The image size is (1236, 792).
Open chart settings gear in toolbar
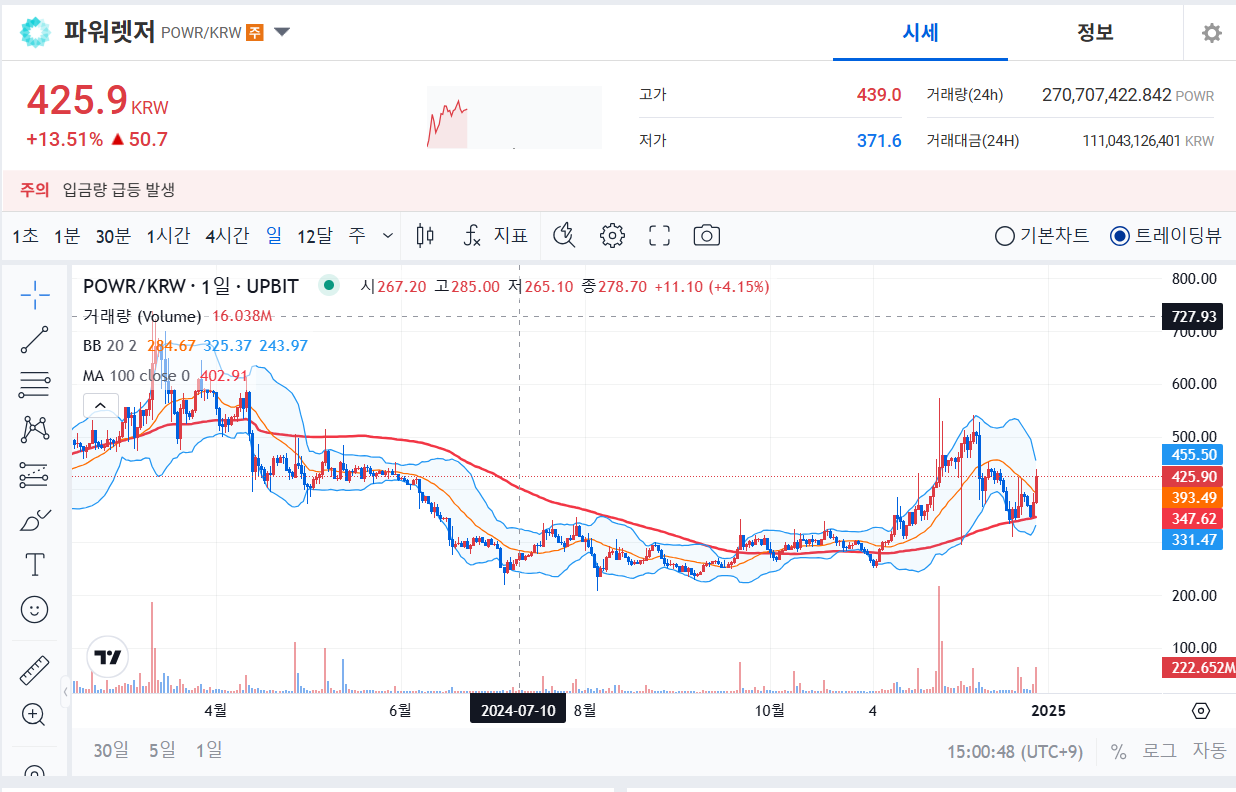tap(612, 236)
